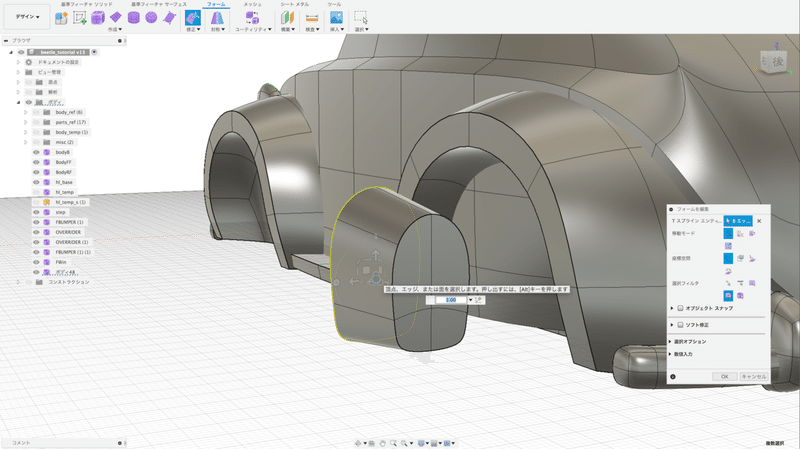Click the Symmetry (対称) tool icon

(x=216, y=17)
